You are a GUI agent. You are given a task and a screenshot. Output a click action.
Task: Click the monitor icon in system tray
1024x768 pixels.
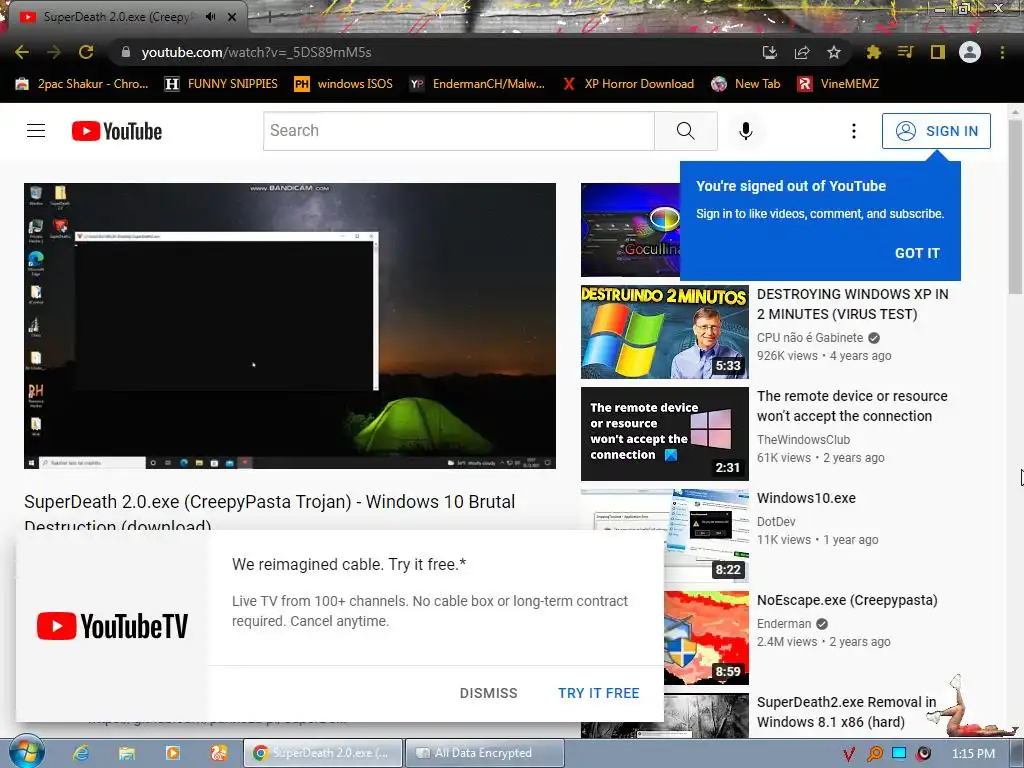point(899,753)
